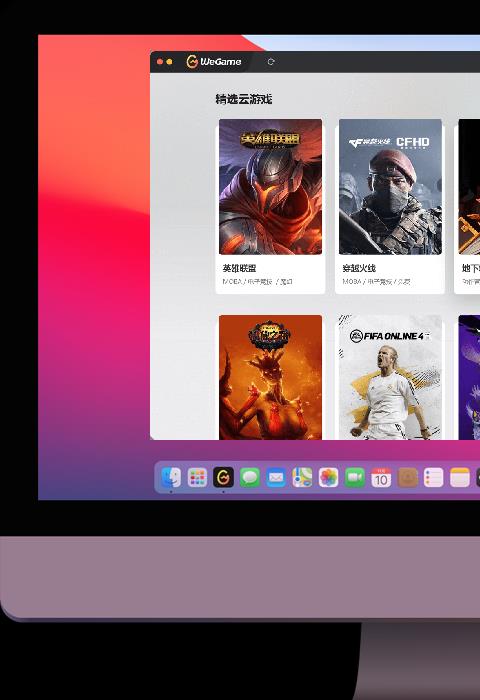
Task: Open Photos from the dock
Action: (x=329, y=477)
